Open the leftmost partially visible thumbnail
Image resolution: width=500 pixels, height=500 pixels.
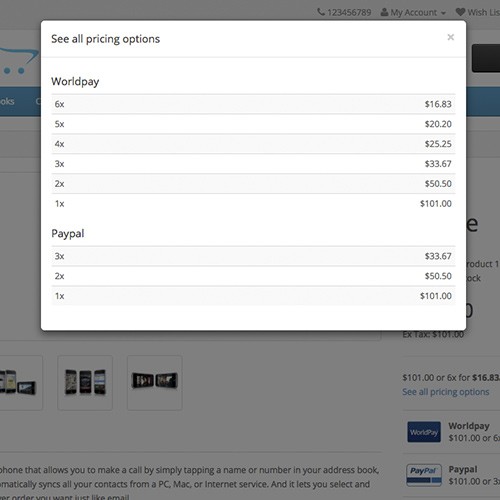(x=21, y=382)
